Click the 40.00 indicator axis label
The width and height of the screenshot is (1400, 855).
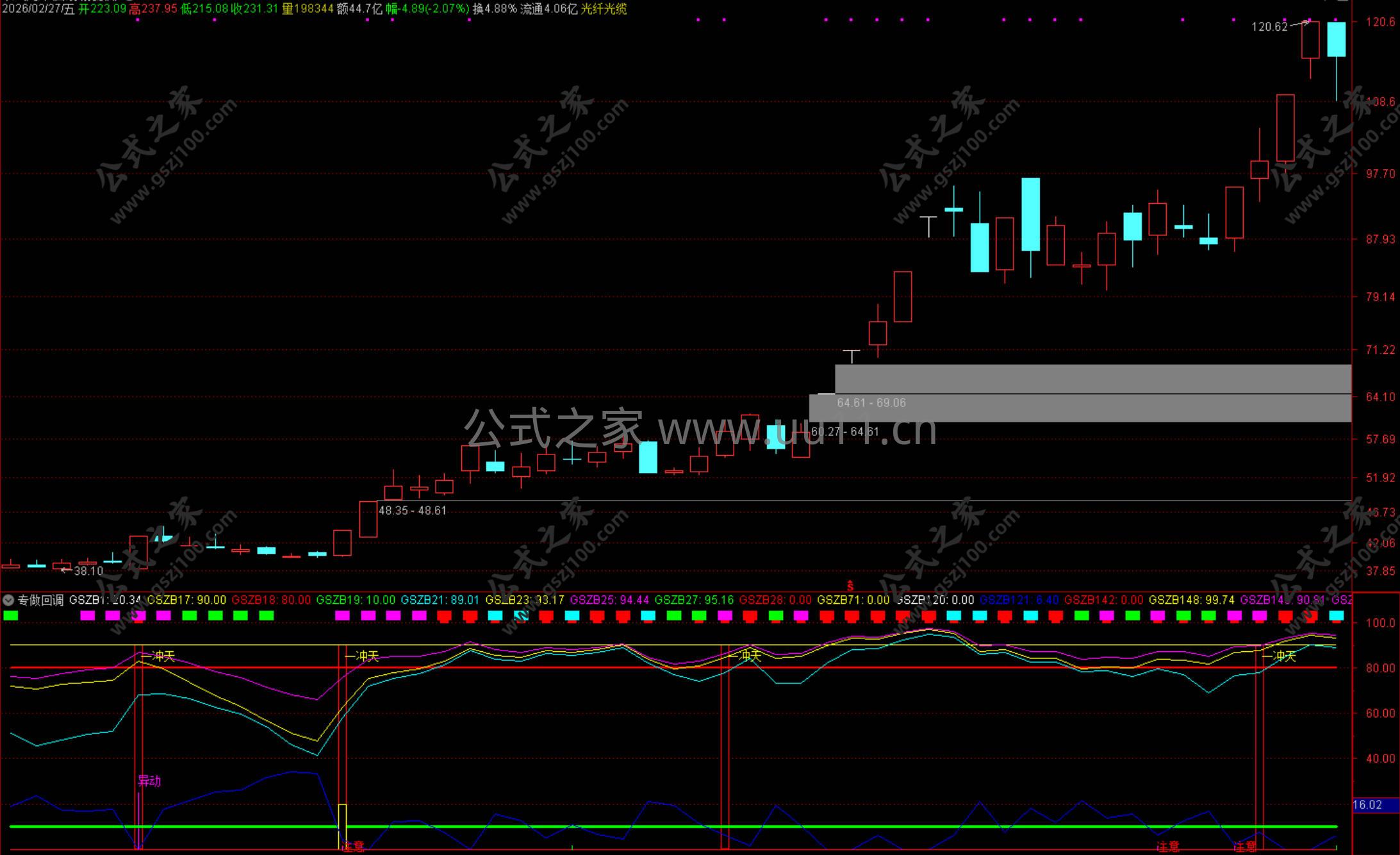point(1380,758)
